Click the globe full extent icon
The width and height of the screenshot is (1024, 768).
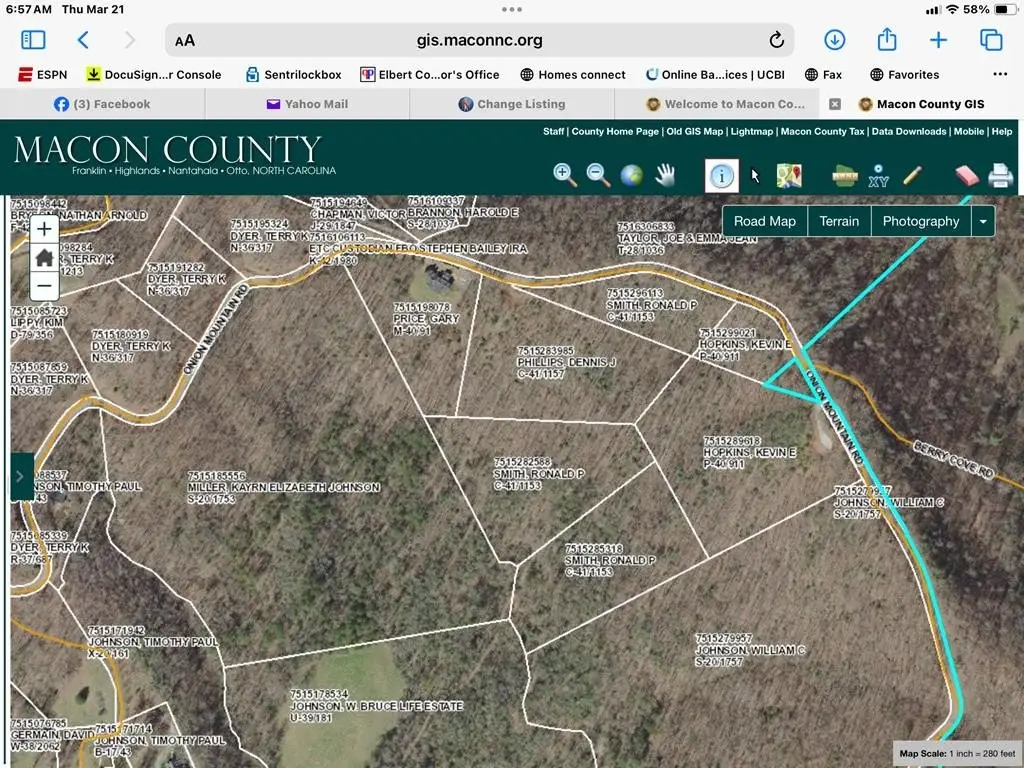tap(632, 175)
